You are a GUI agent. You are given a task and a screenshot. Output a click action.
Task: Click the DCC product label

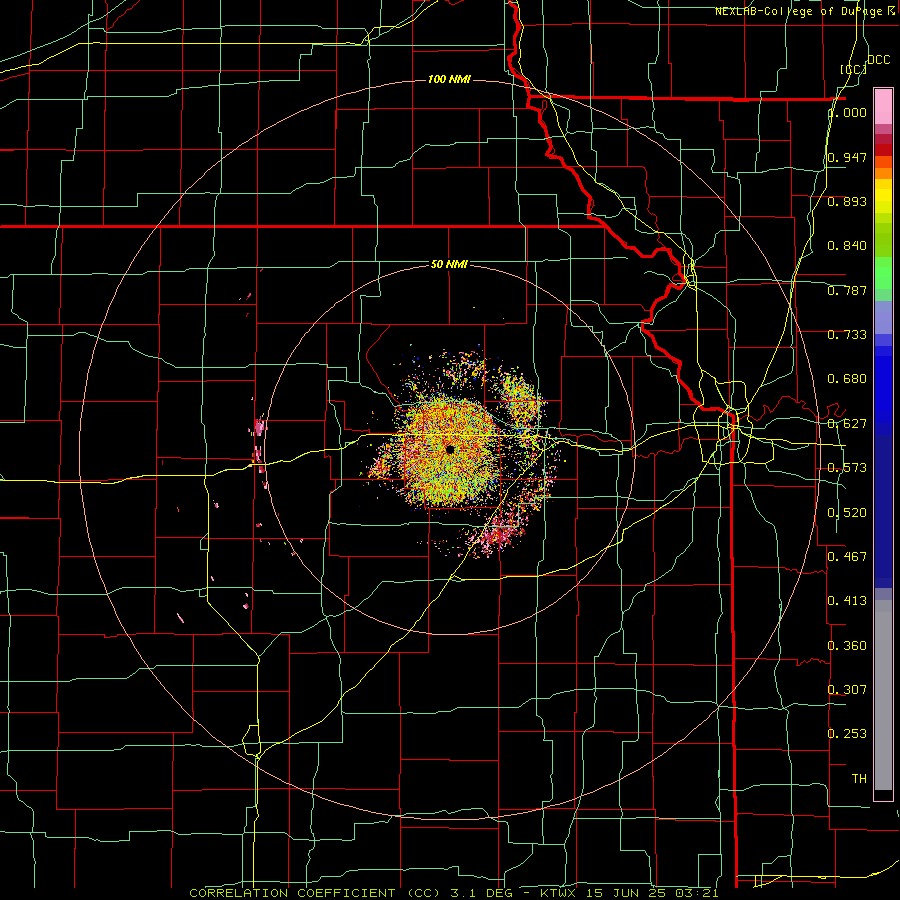[878, 60]
